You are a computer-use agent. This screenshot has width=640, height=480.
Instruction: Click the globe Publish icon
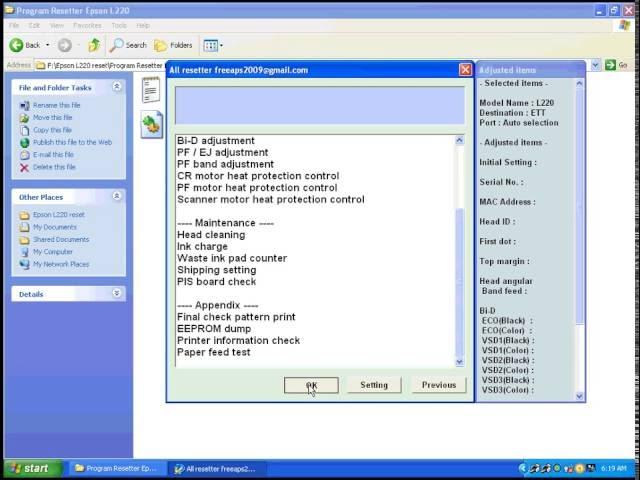24,143
